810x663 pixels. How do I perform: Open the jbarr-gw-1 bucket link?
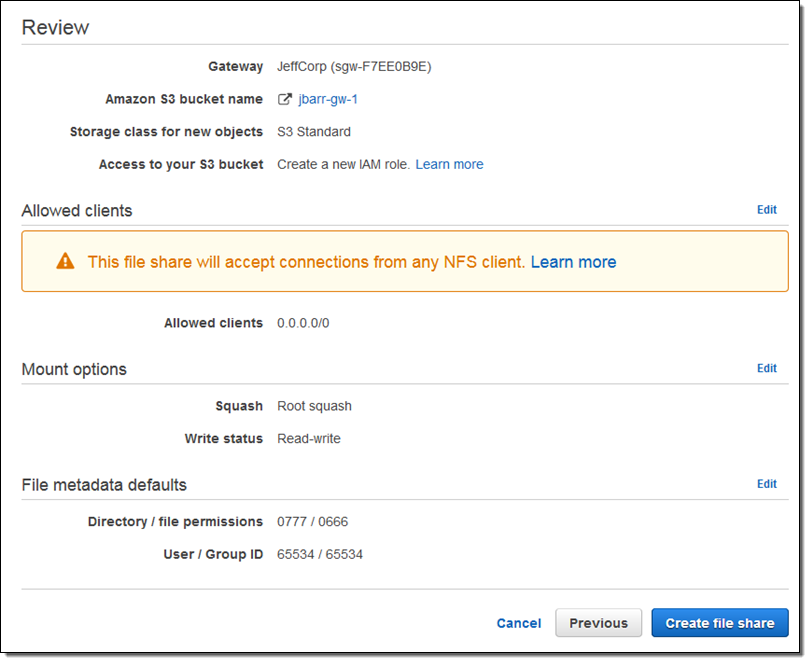click(328, 99)
